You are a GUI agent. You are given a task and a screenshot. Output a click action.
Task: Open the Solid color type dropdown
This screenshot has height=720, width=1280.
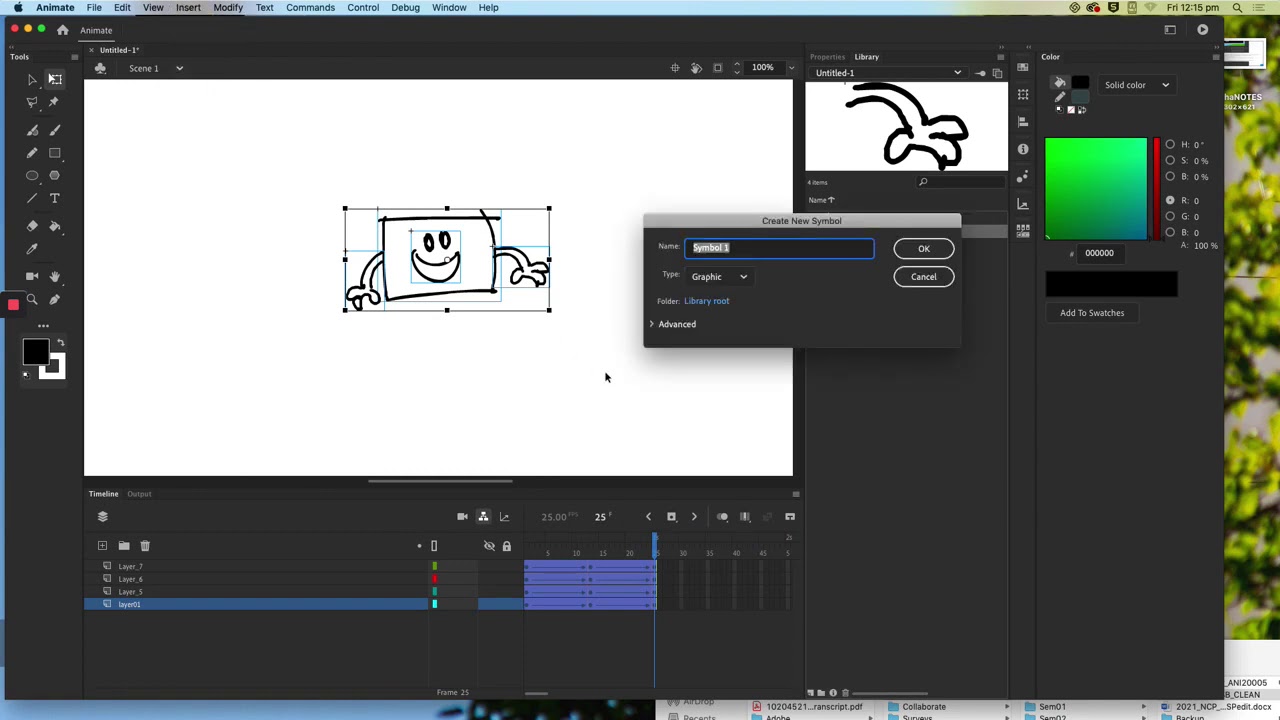(x=1137, y=85)
